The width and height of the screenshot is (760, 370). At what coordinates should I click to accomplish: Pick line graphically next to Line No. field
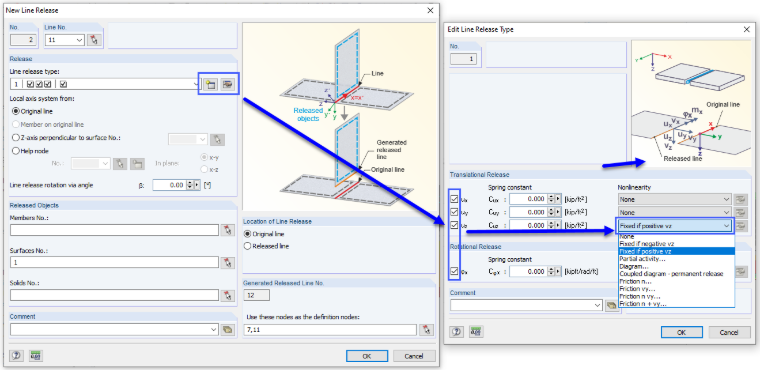pyautogui.click(x=94, y=40)
